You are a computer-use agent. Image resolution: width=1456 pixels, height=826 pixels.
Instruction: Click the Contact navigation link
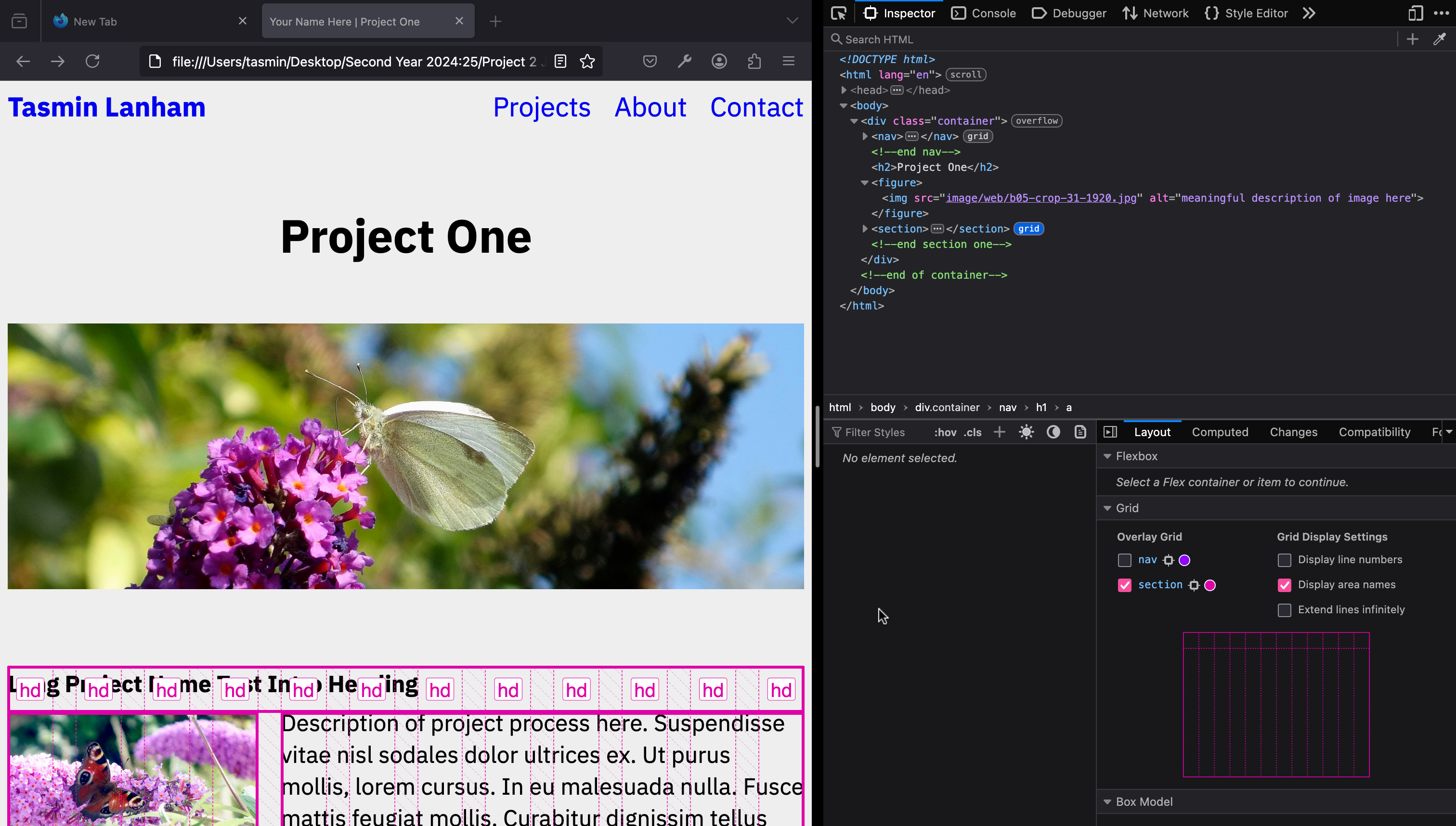(756, 107)
